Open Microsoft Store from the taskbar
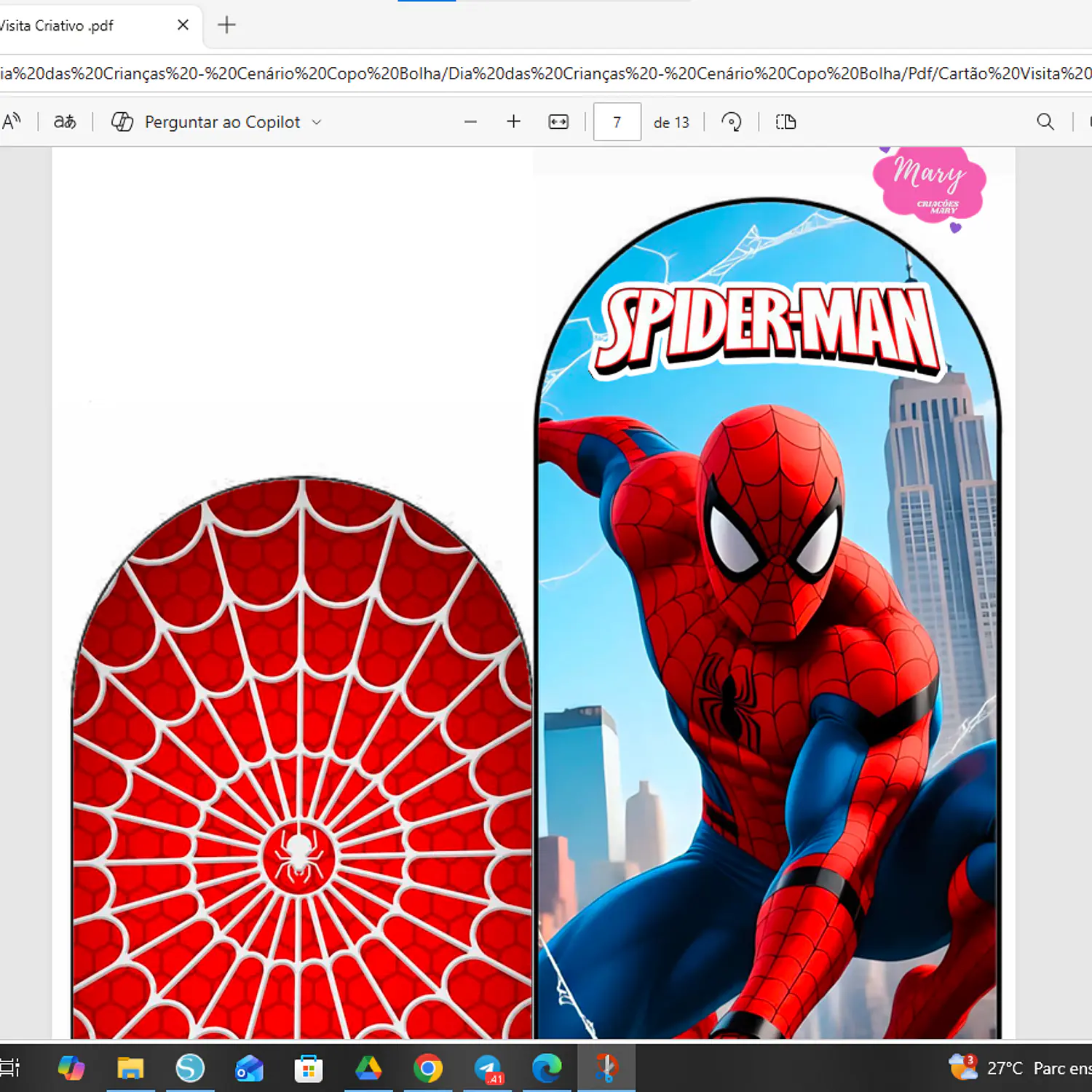Image resolution: width=1092 pixels, height=1092 pixels. (x=309, y=1068)
